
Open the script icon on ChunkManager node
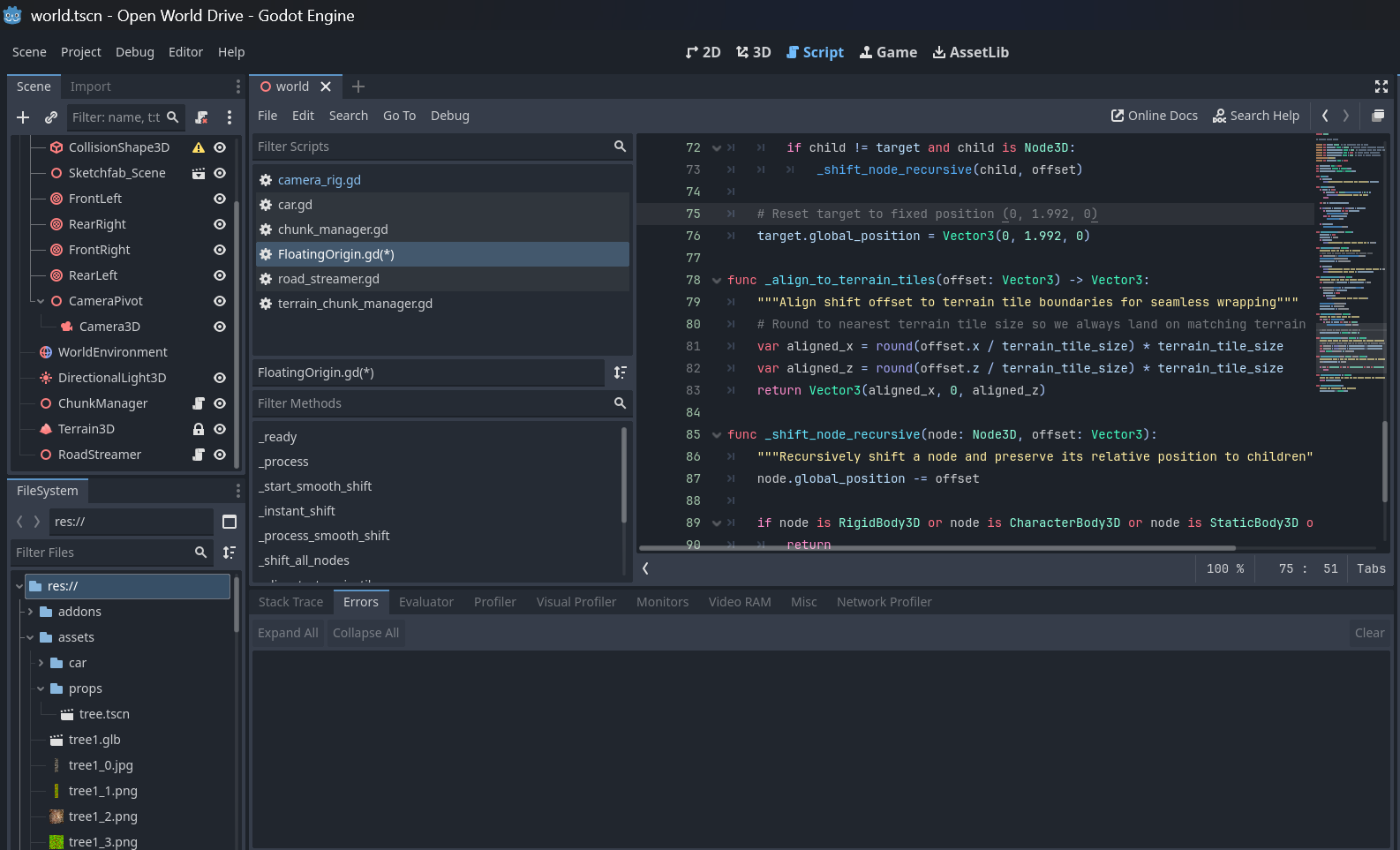tap(199, 403)
